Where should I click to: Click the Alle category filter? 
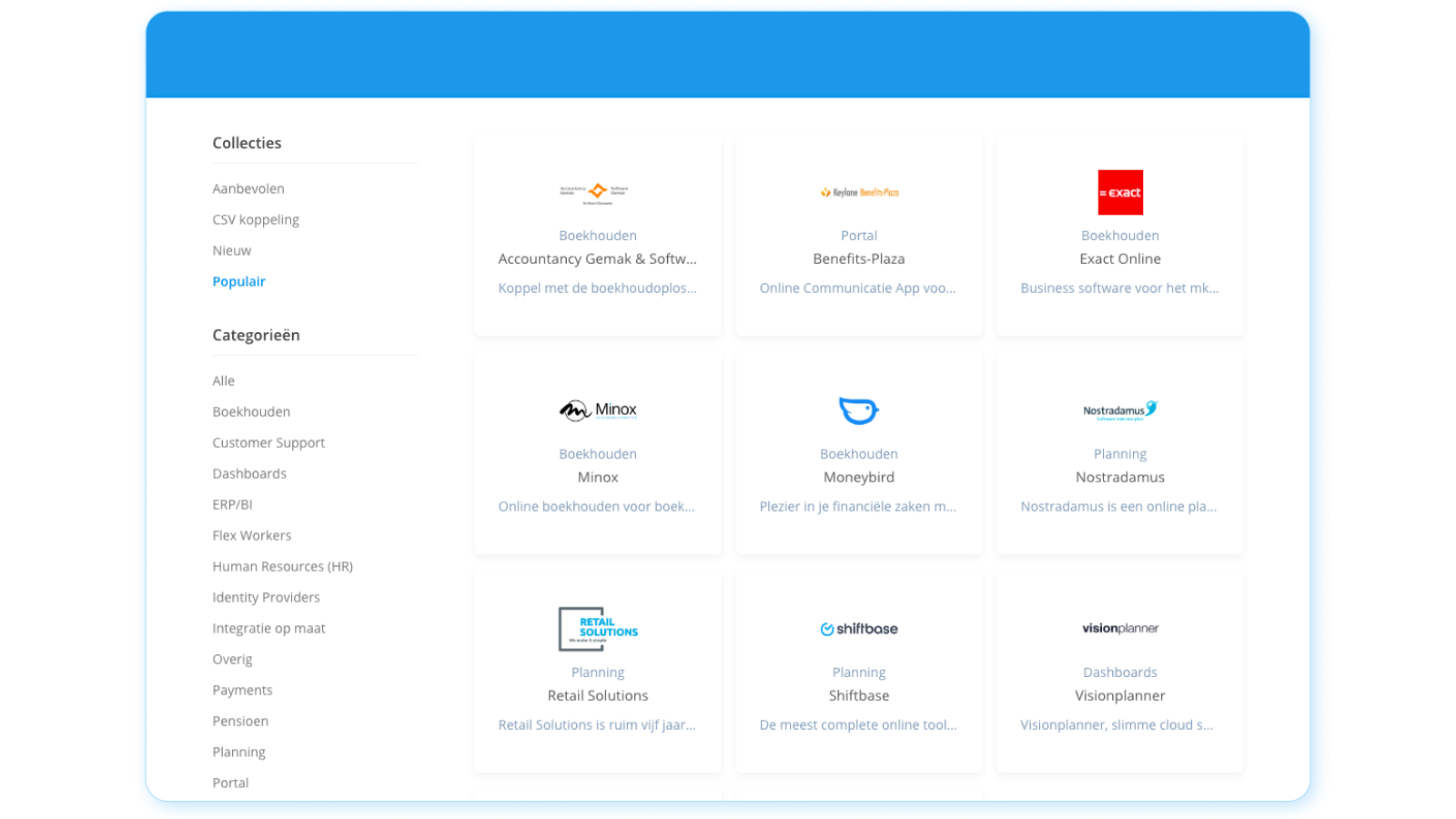(x=224, y=380)
